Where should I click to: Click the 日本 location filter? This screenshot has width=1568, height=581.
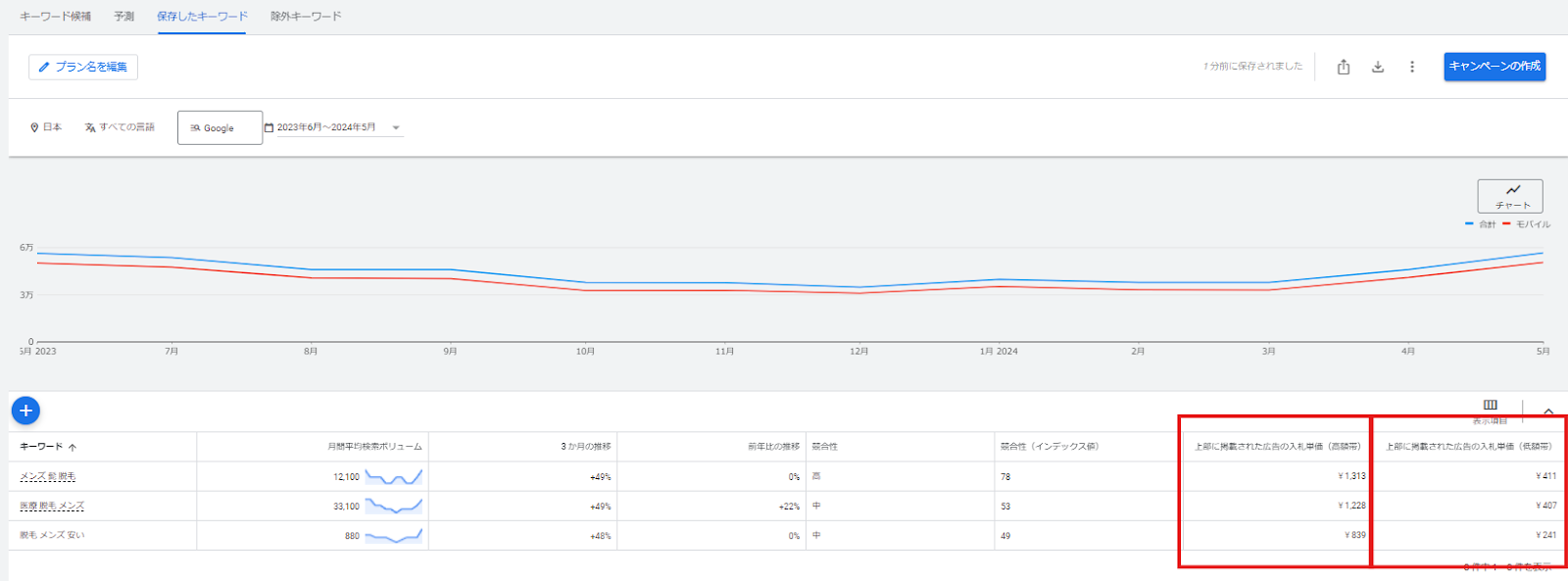(46, 127)
